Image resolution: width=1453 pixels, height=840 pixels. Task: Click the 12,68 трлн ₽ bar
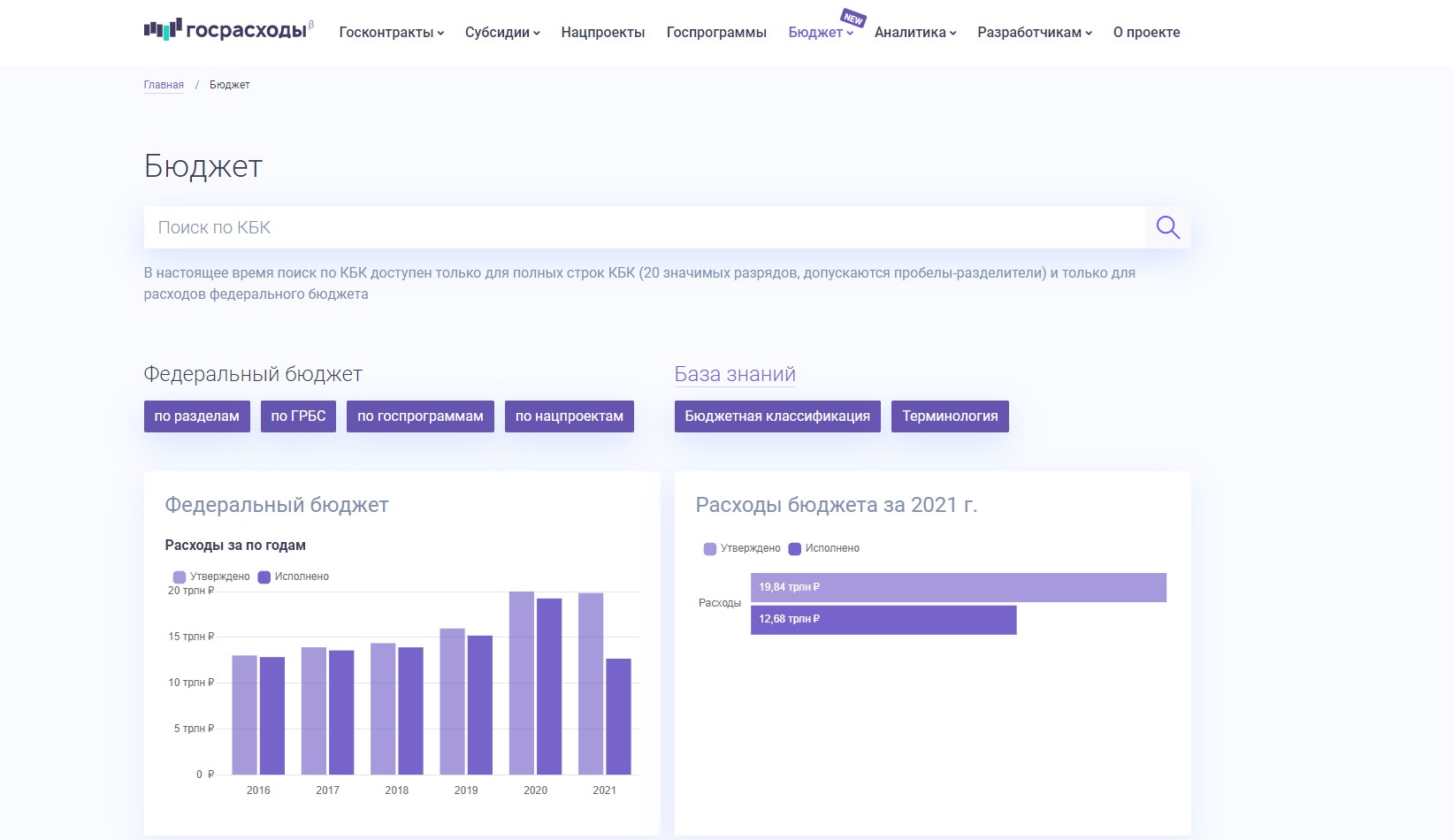[883, 619]
